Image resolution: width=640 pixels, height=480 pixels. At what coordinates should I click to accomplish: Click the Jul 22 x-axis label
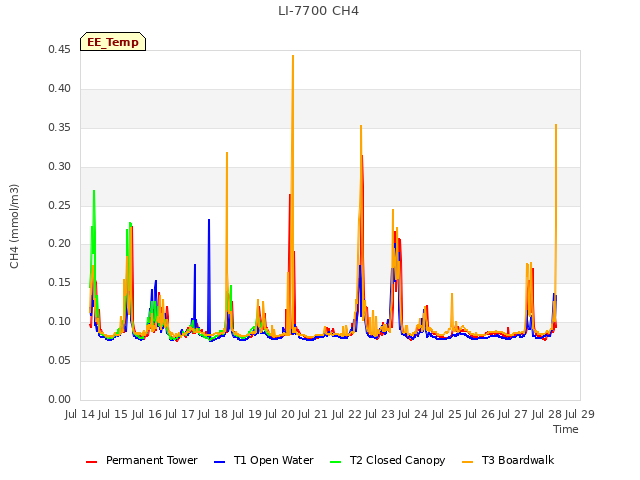347,414
